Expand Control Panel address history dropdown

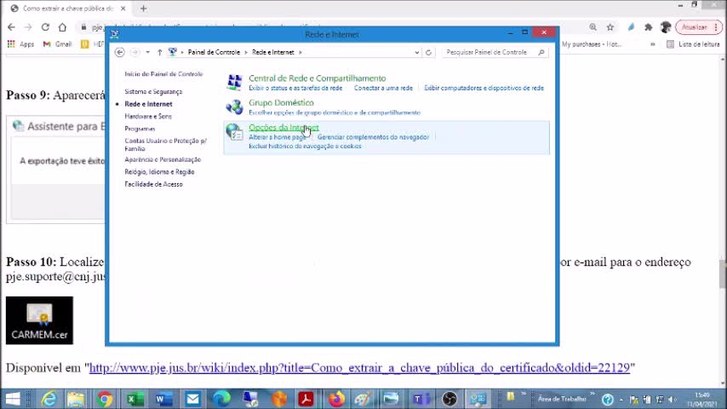[417, 52]
